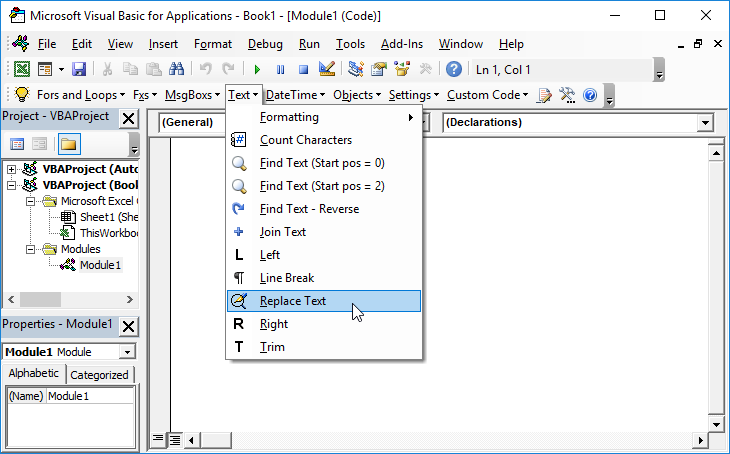Select Replace Text from the Text menu
This screenshot has width=730, height=454.
[x=293, y=301]
